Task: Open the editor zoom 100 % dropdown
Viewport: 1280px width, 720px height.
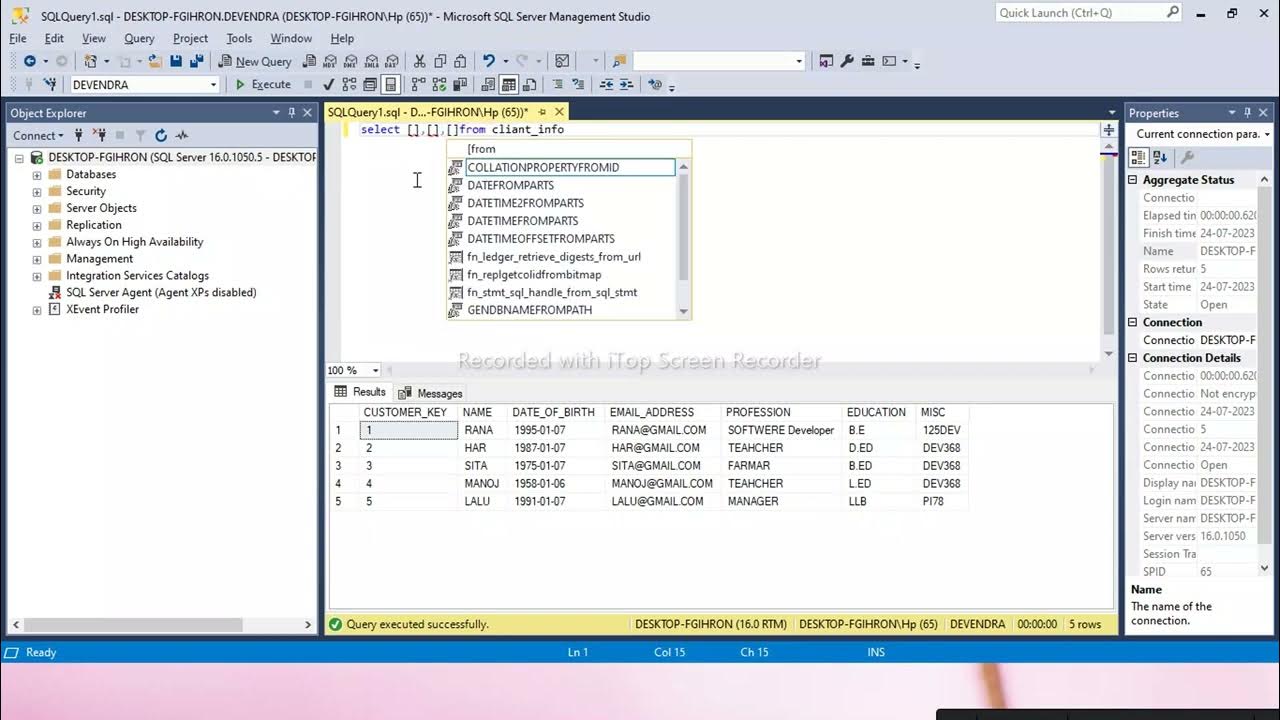Action: [375, 370]
